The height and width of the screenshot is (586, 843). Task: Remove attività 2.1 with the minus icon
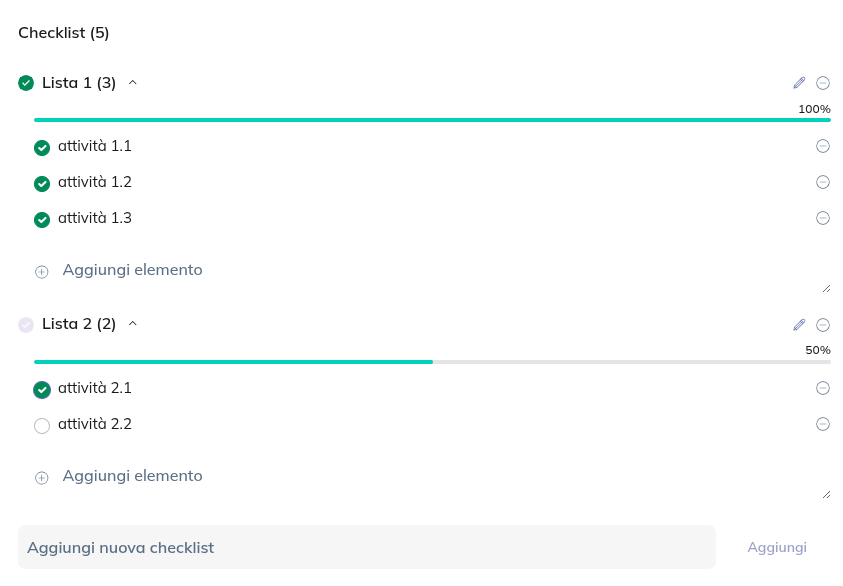point(823,388)
